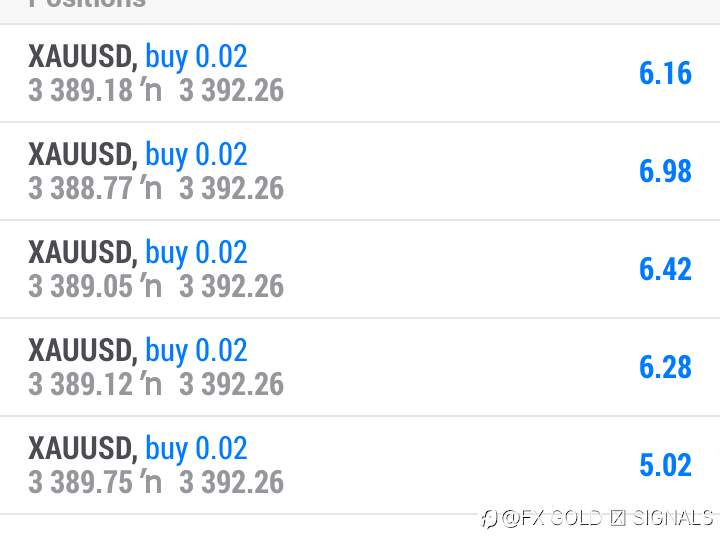Image resolution: width=720 pixels, height=552 pixels.
Task: Select the open price 3 389.12
Action: [x=81, y=384]
